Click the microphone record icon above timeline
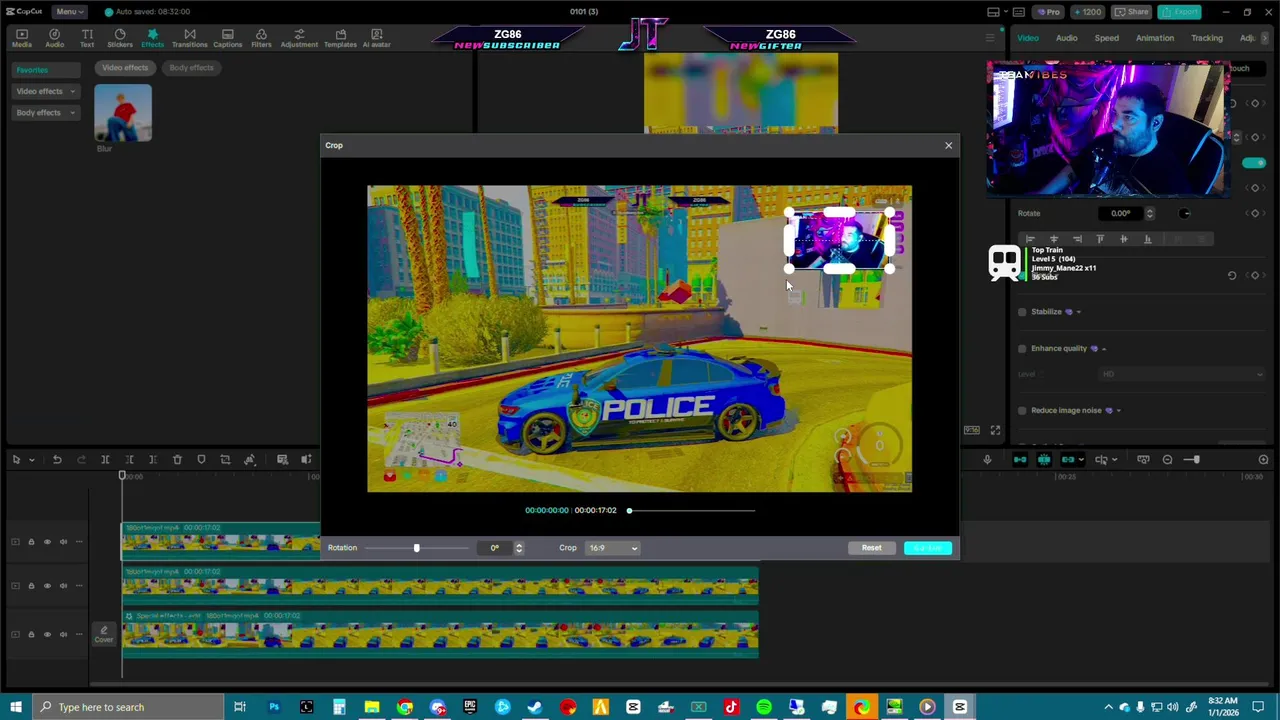 click(x=987, y=459)
